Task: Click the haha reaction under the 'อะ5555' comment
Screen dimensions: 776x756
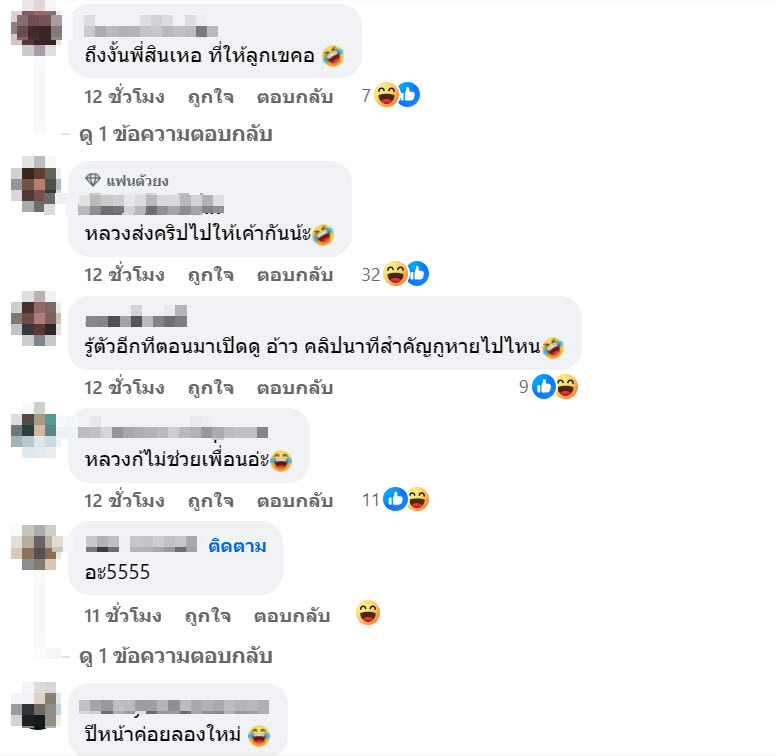Action: coord(368,613)
